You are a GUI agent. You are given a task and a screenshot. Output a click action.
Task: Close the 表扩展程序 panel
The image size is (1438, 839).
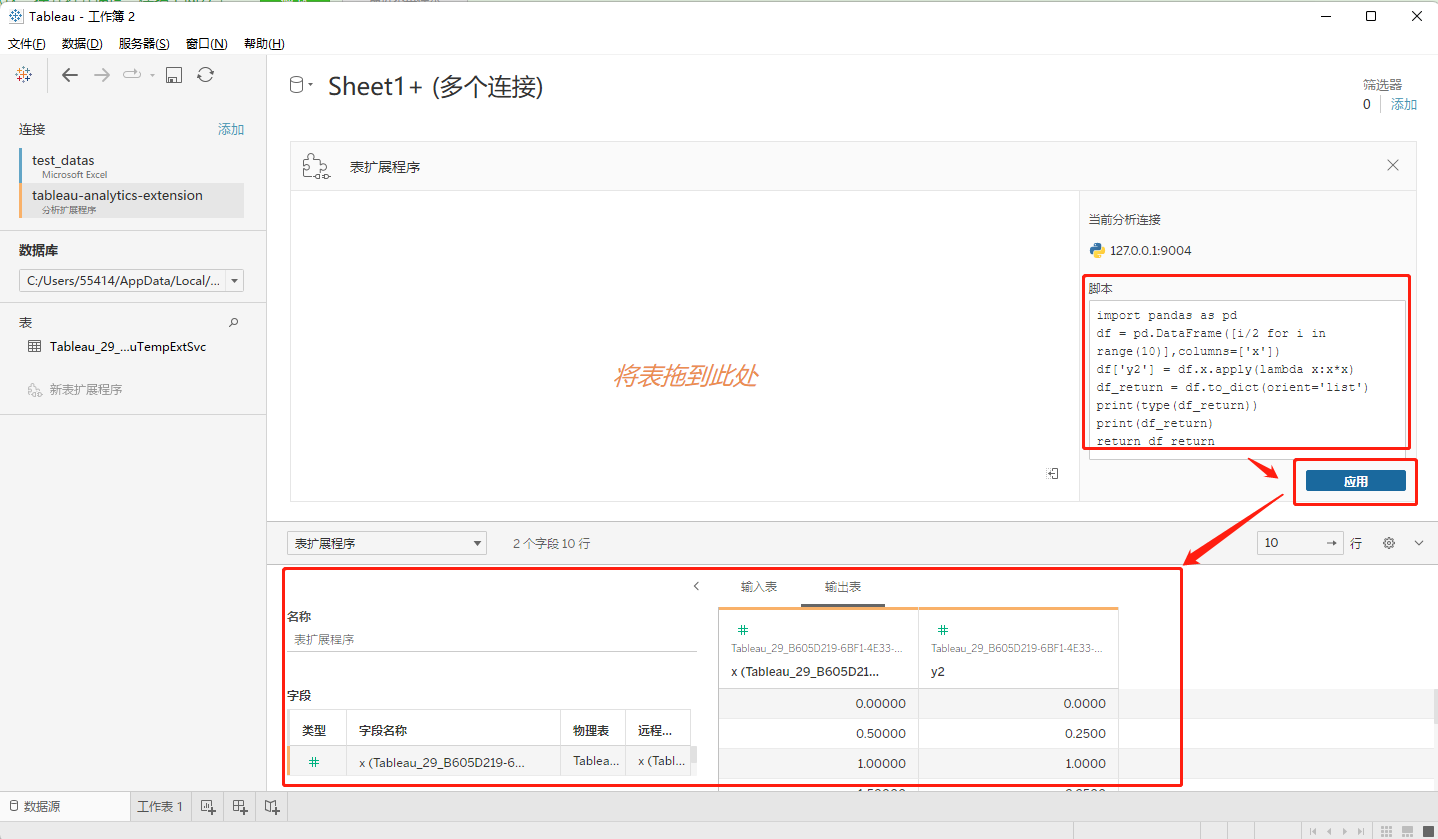1393,166
